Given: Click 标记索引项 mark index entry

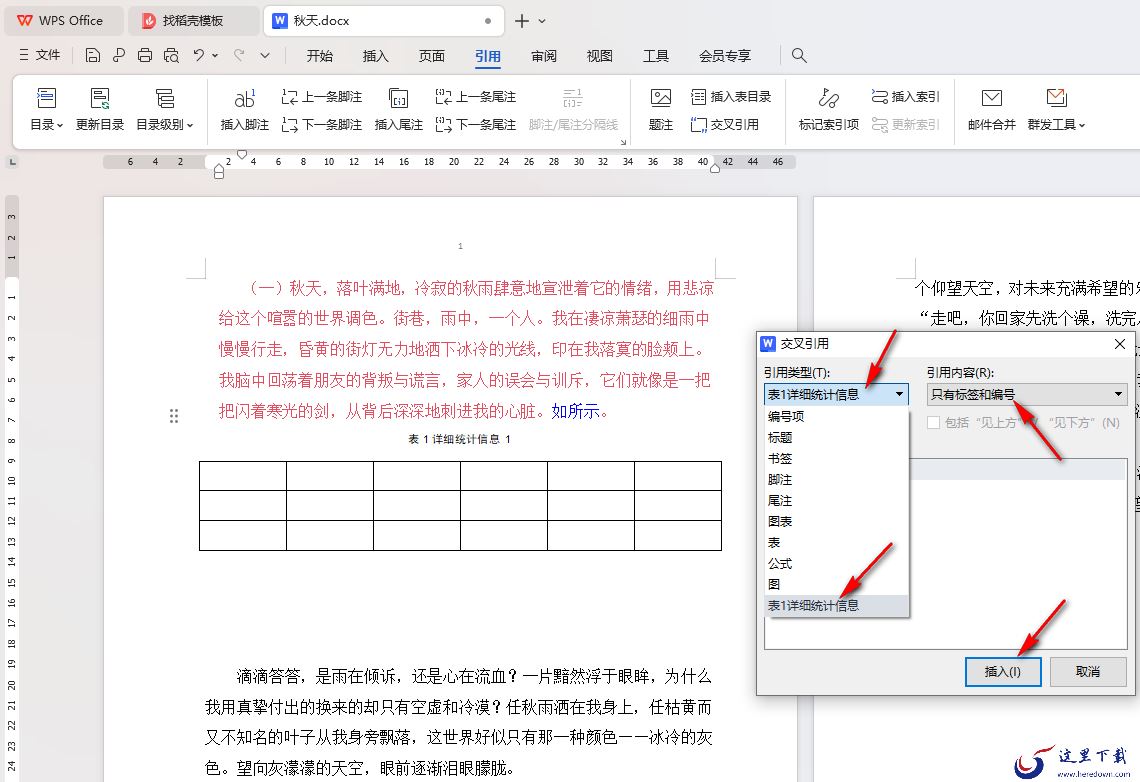Looking at the screenshot, I should [829, 109].
